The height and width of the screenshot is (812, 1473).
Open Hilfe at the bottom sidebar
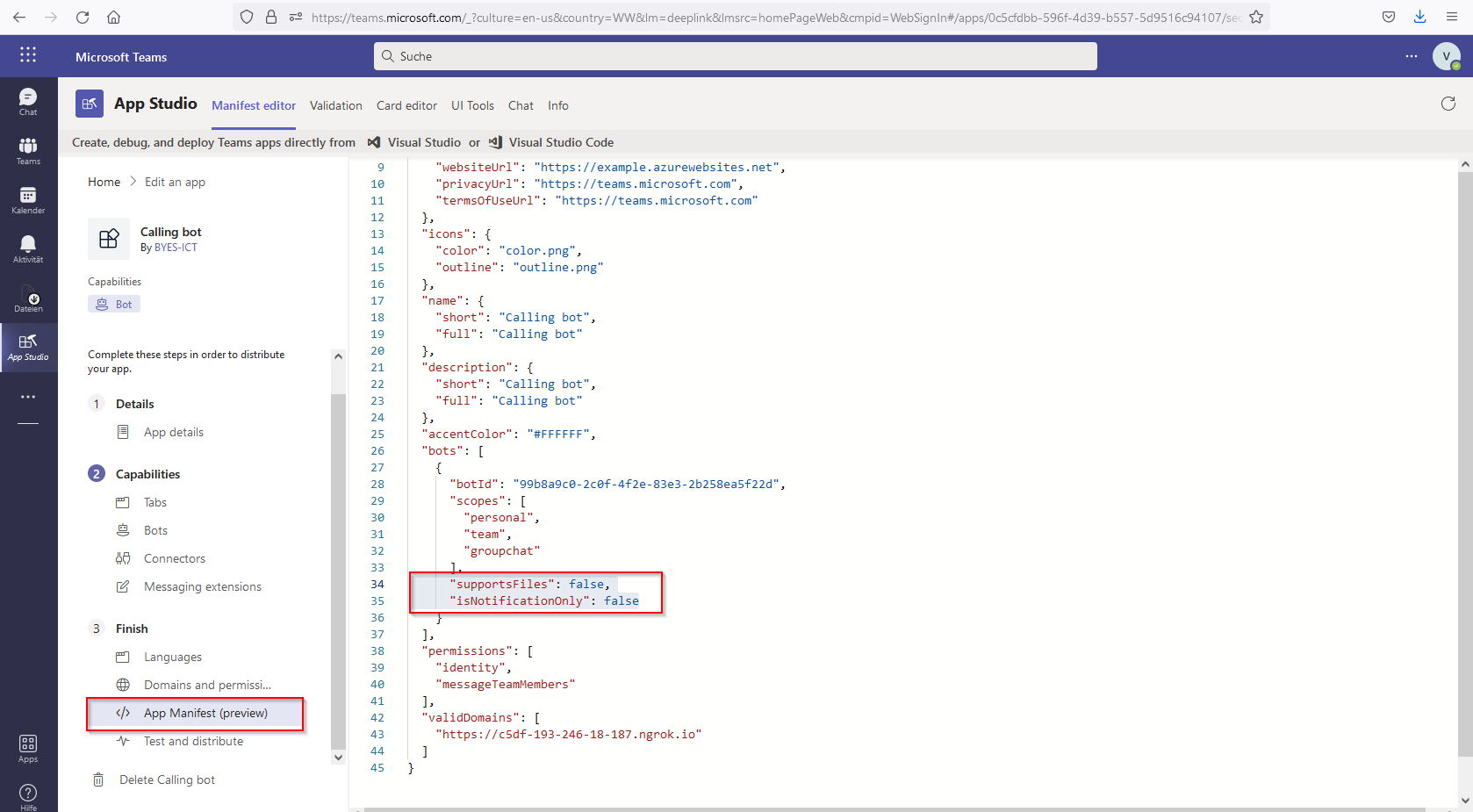[27, 795]
